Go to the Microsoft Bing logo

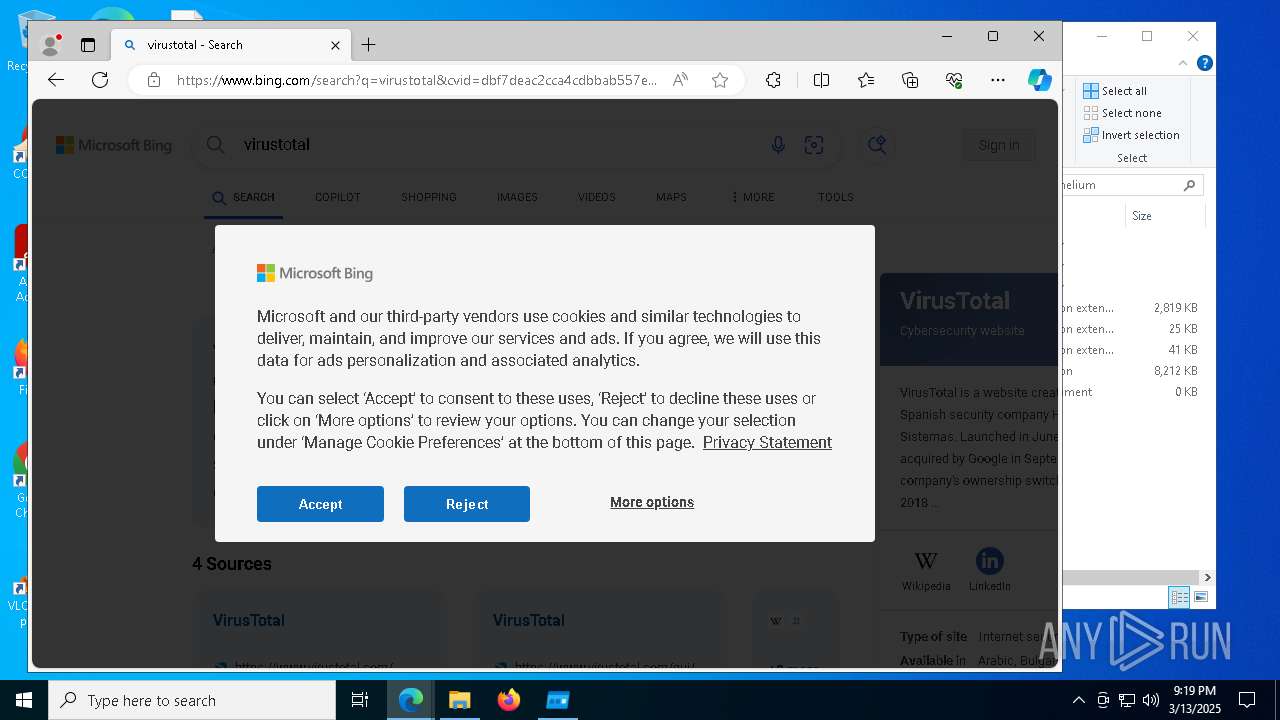click(114, 145)
